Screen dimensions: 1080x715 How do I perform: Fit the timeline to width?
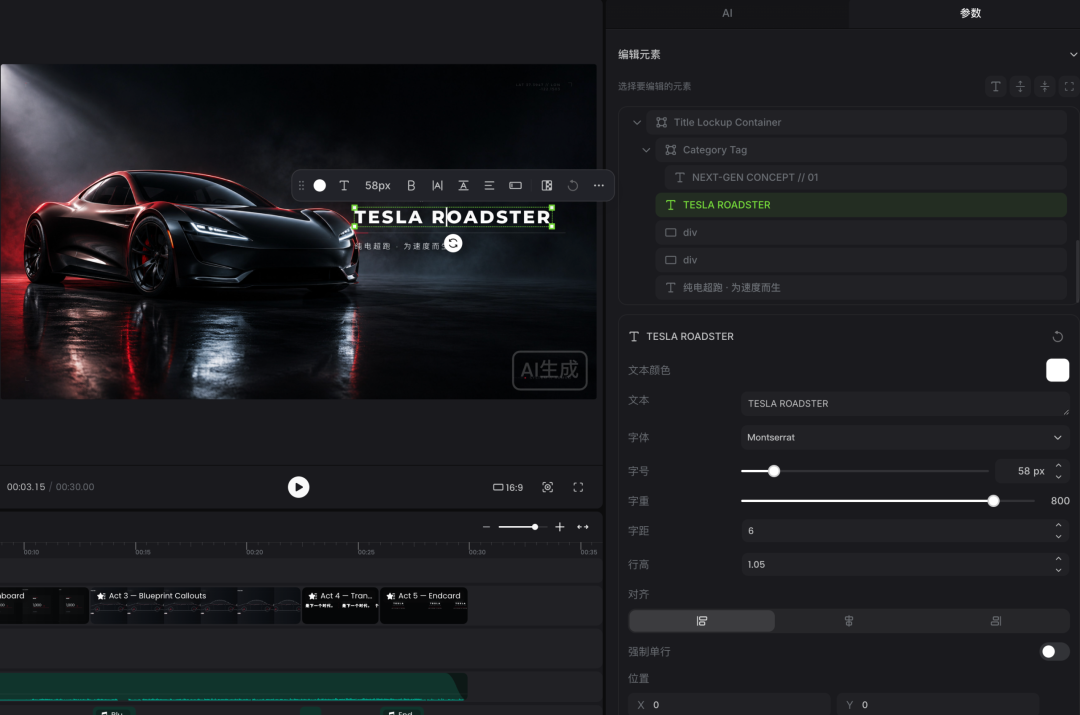tap(583, 527)
